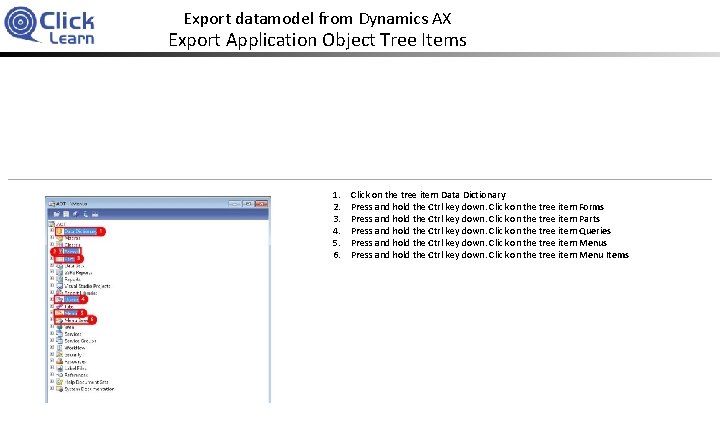Select the Menu Items tree item
The width and height of the screenshot is (720, 437).
[x=76, y=320]
